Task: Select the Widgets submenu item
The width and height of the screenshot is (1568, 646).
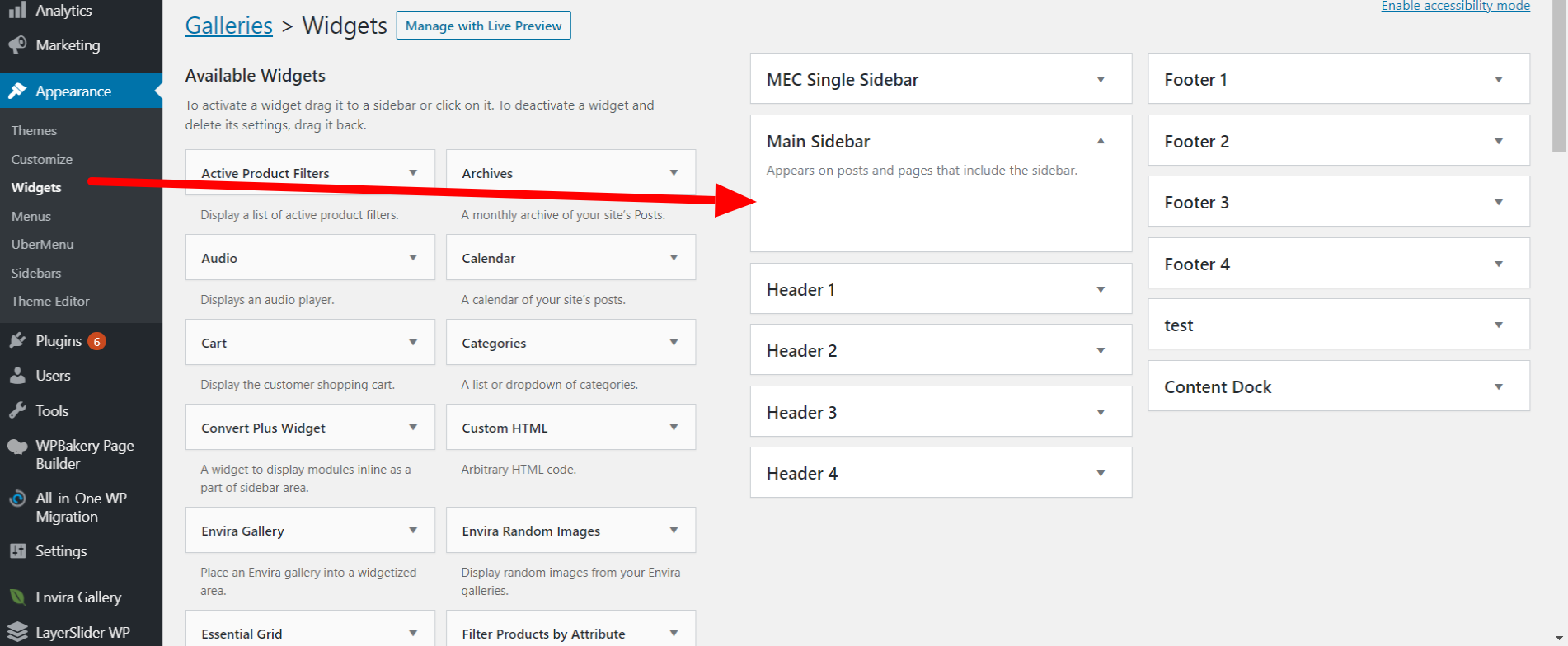Action: click(x=36, y=187)
